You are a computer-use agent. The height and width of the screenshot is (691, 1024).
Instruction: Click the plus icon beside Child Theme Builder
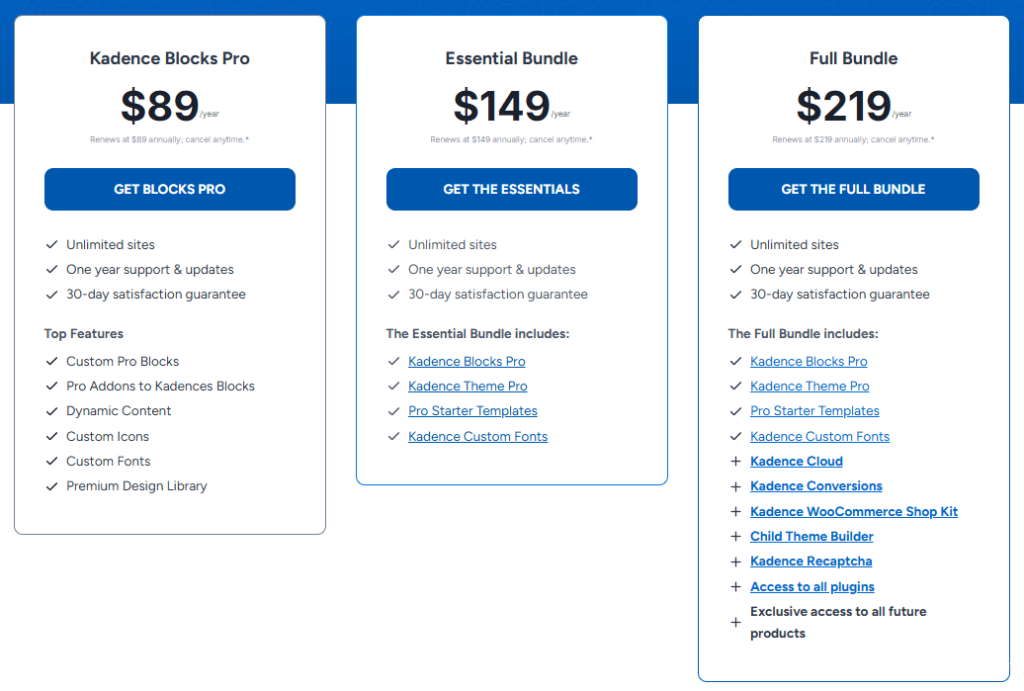pyautogui.click(x=736, y=537)
